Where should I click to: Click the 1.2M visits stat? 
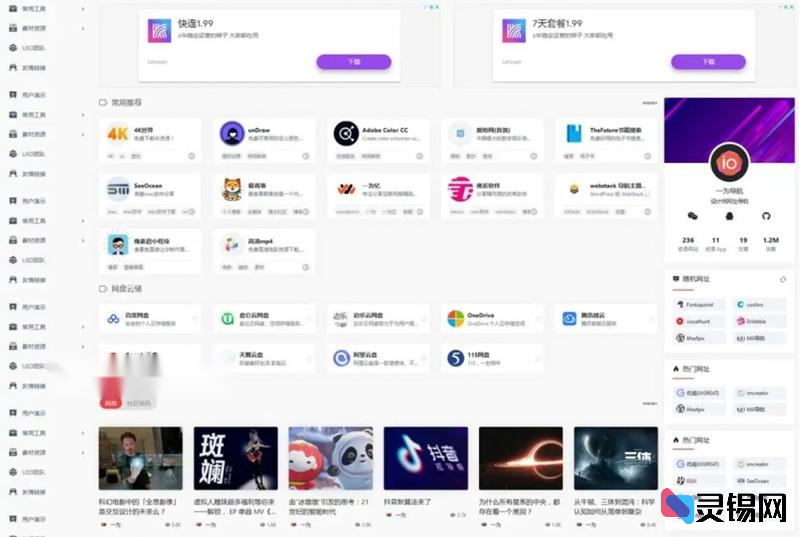click(771, 244)
